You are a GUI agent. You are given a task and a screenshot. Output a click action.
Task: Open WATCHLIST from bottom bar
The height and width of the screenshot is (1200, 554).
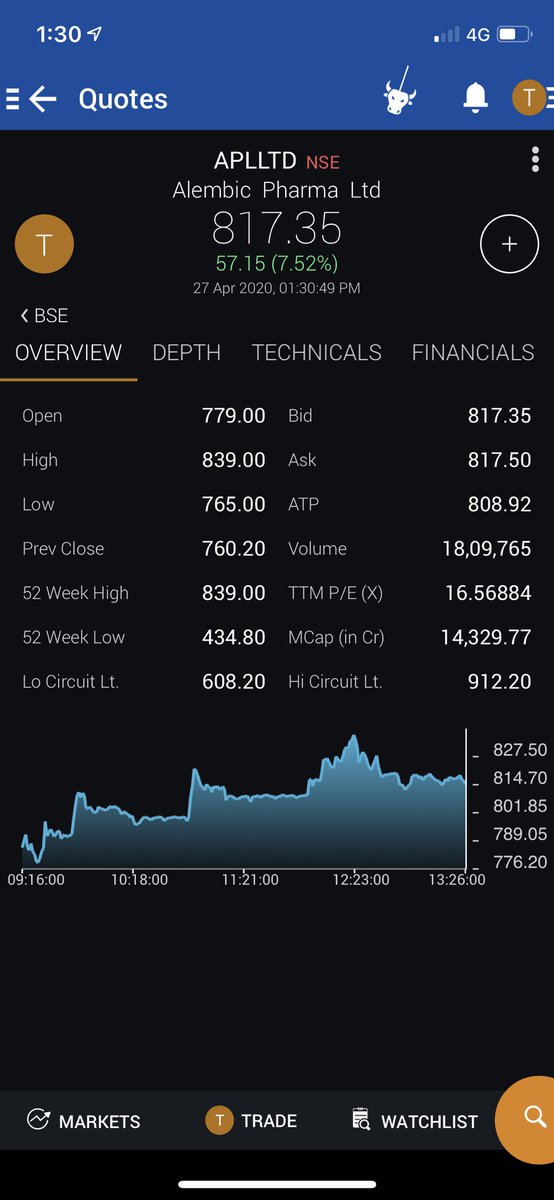[x=429, y=1121]
